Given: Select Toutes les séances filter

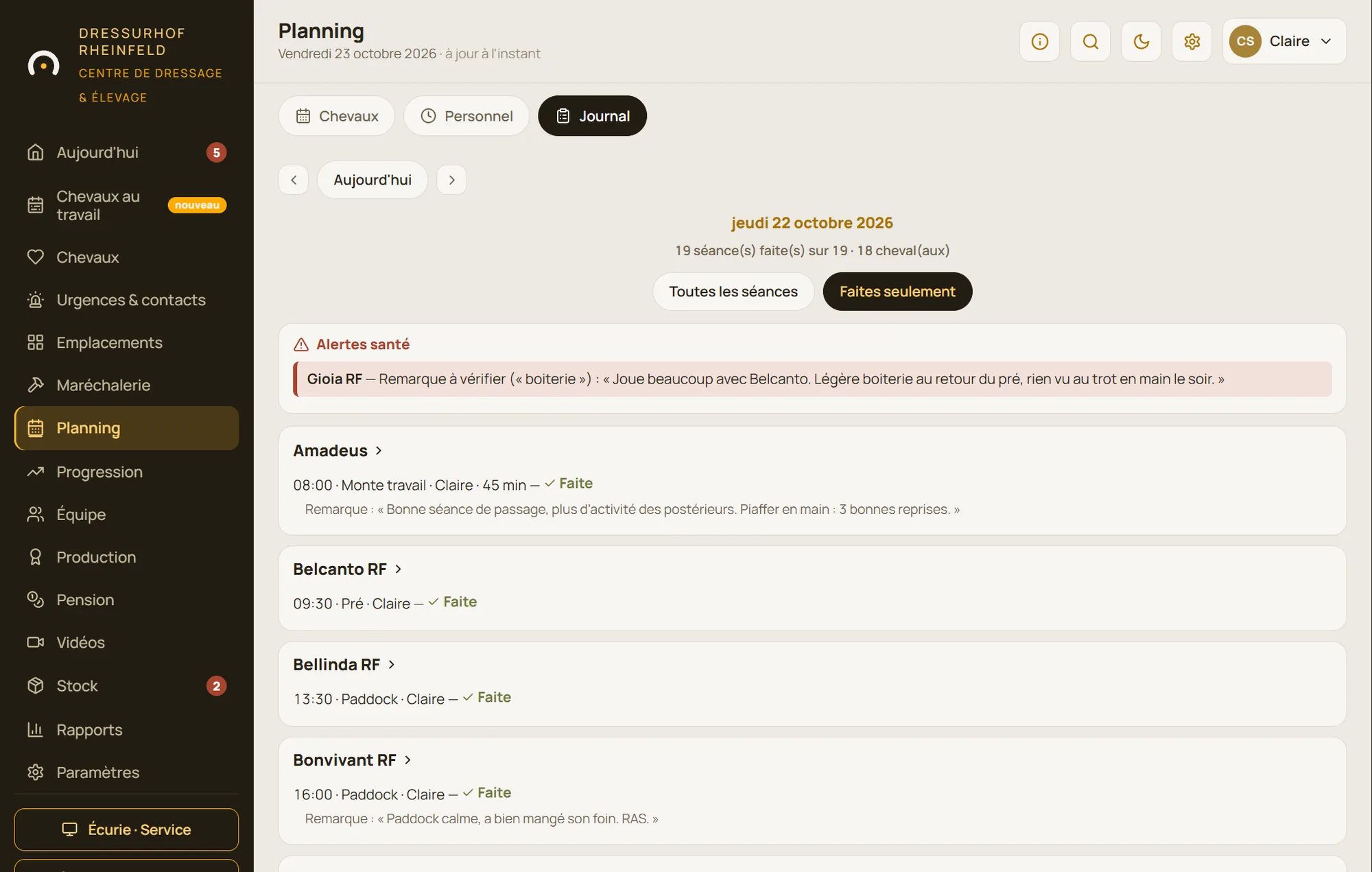Looking at the screenshot, I should (733, 292).
